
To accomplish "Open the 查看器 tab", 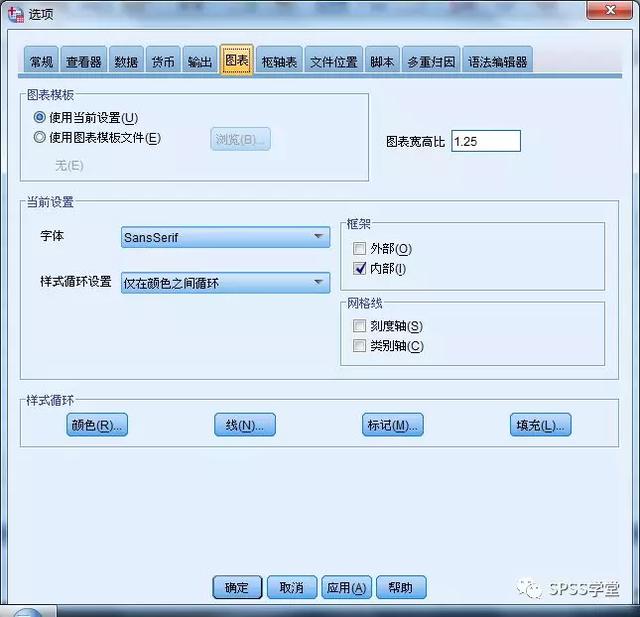I will click(x=84, y=61).
